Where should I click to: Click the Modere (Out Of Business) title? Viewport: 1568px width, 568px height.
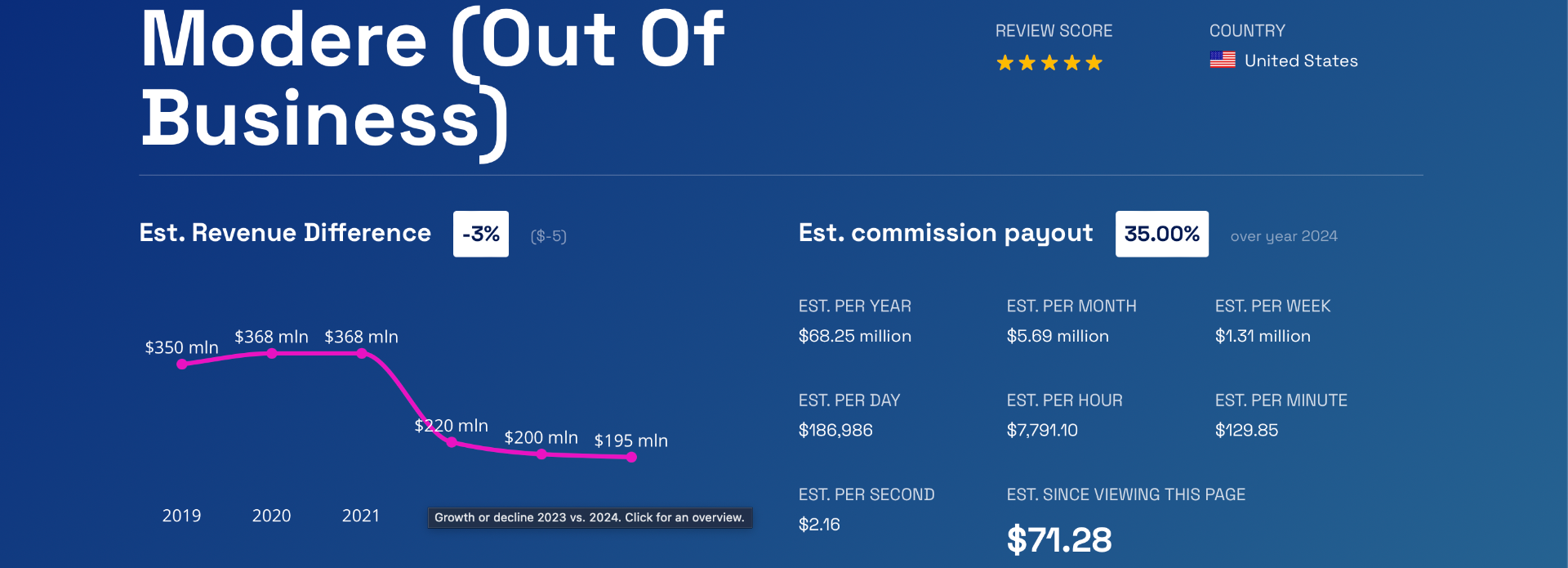point(433,79)
